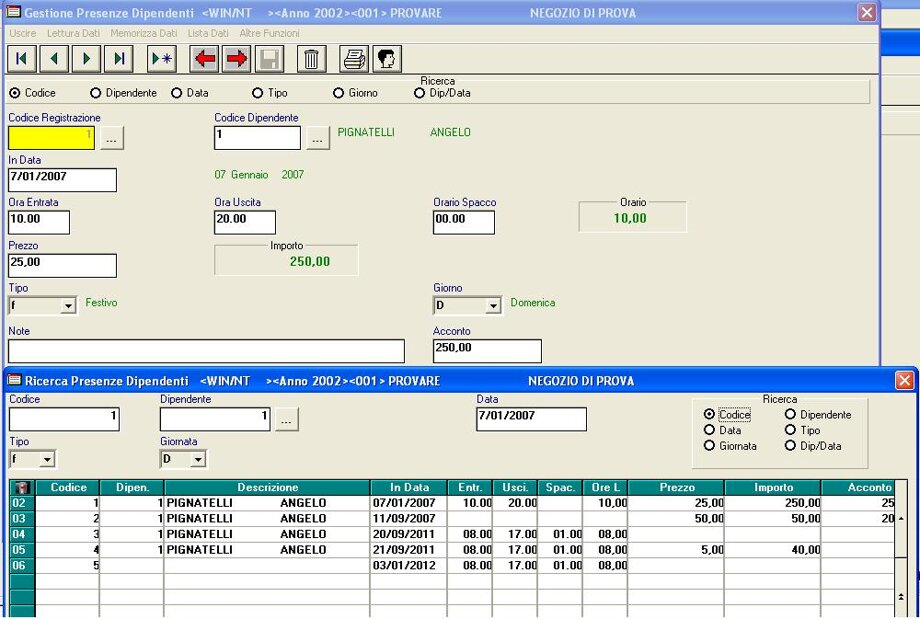
Task: Click the red left arrow button
Action: point(205,59)
